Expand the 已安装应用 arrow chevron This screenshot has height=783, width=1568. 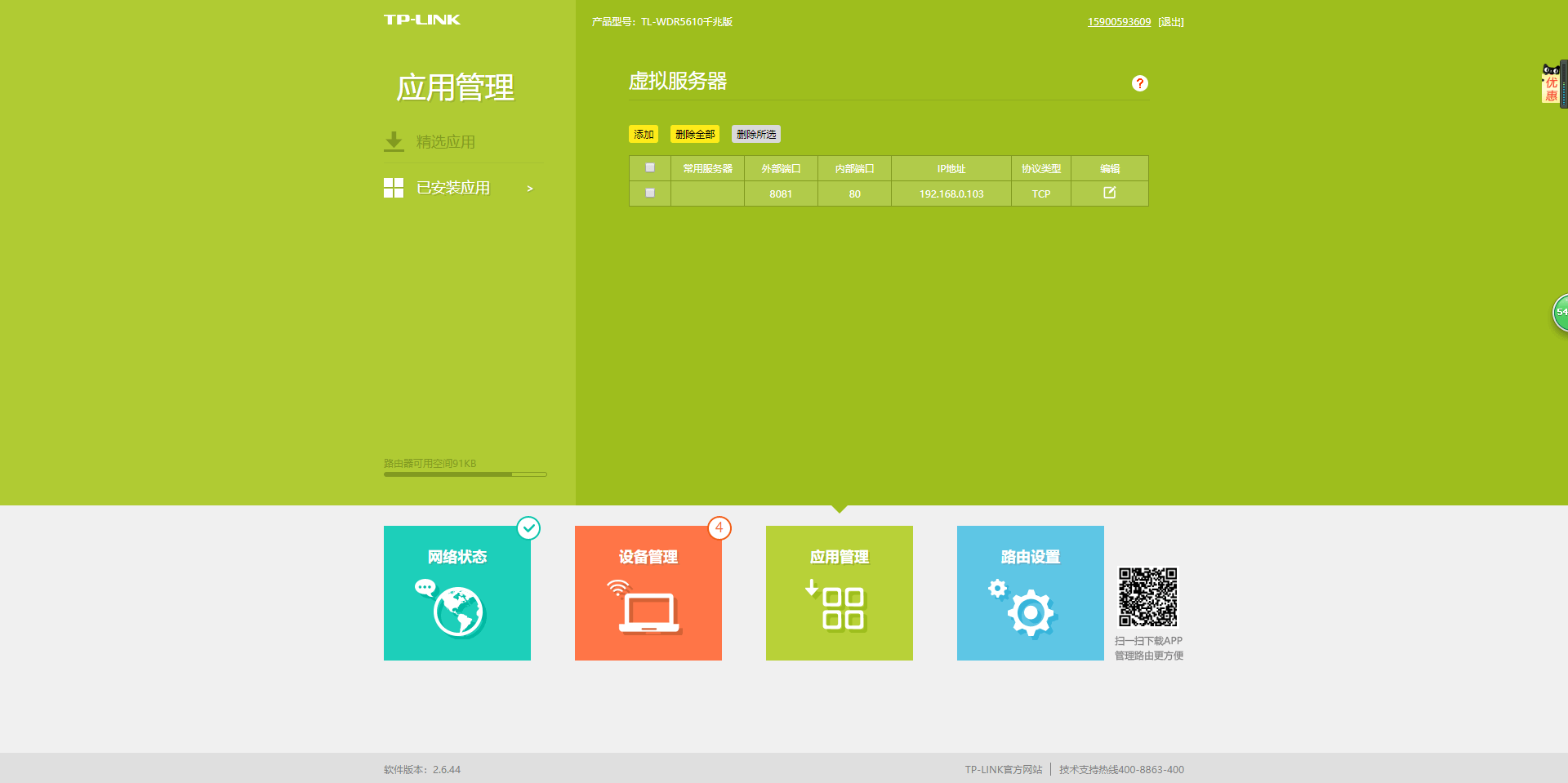click(530, 189)
